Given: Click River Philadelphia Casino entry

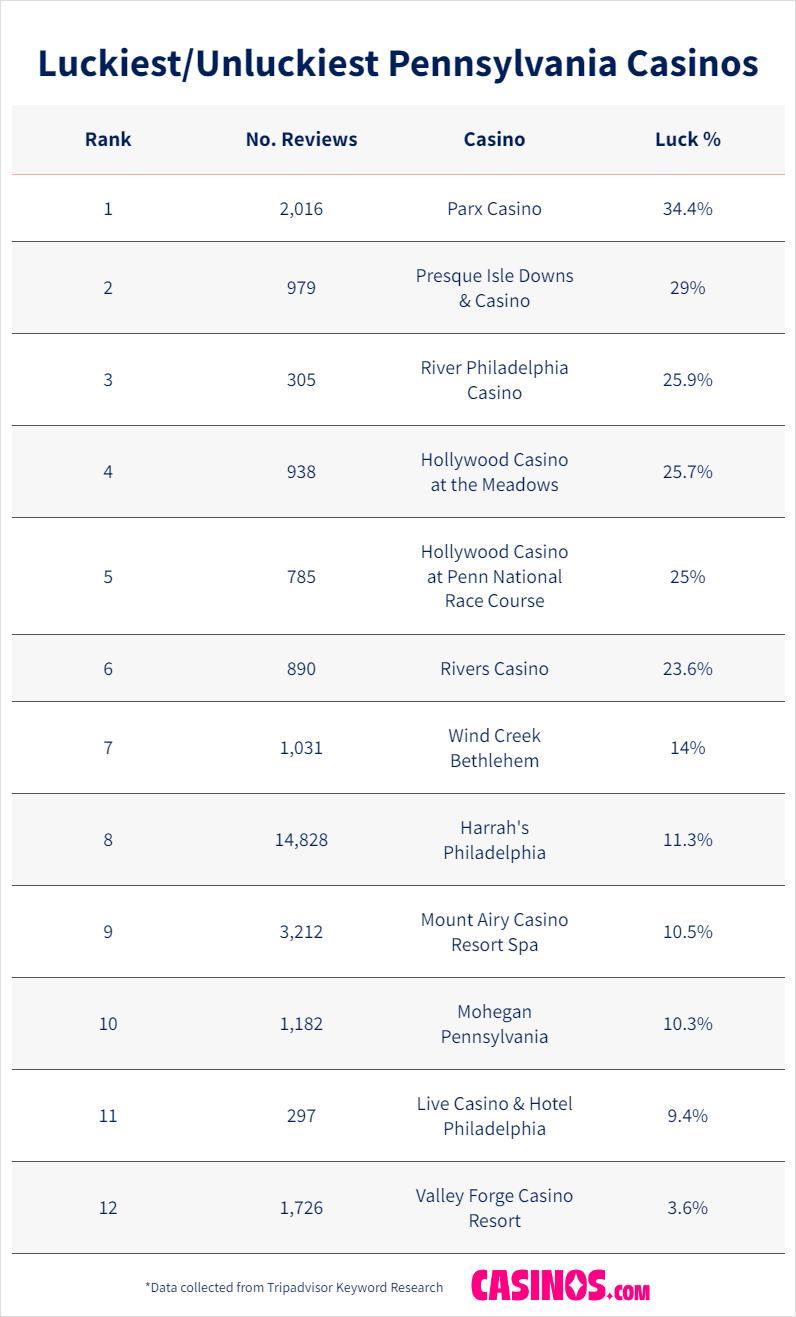Looking at the screenshot, I should (494, 380).
